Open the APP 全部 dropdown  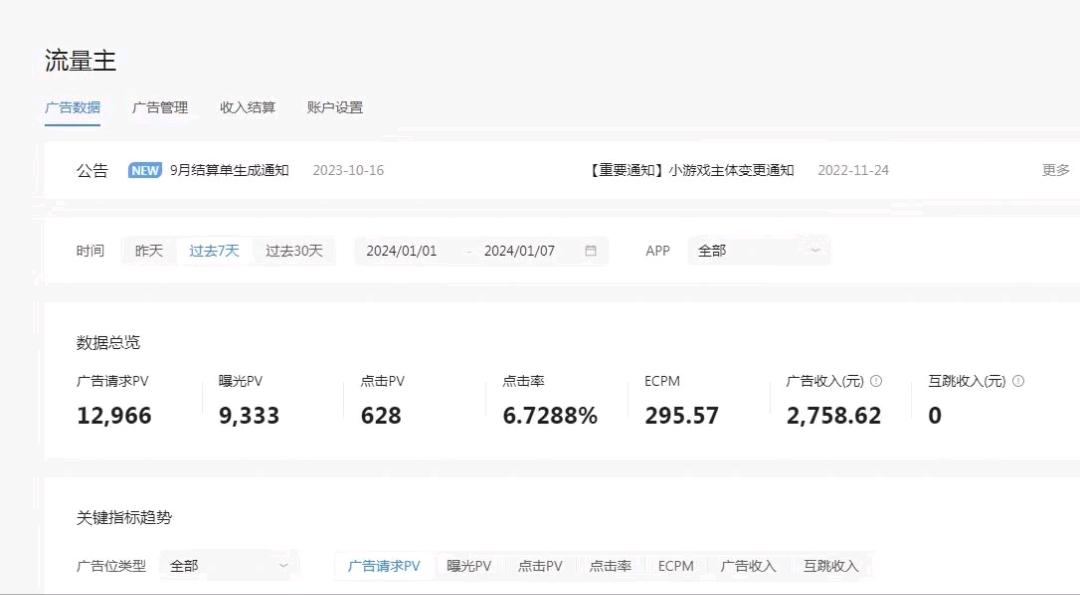click(759, 251)
